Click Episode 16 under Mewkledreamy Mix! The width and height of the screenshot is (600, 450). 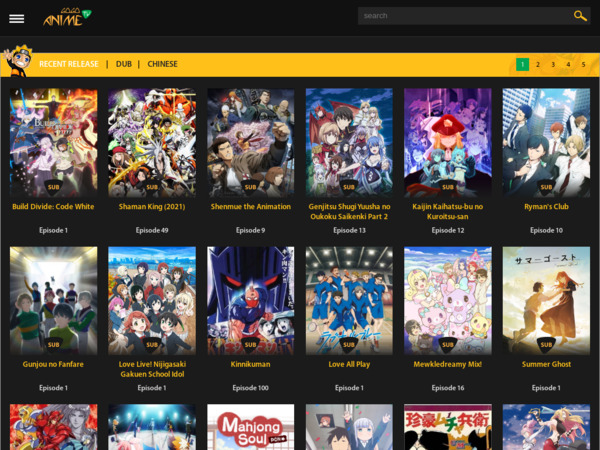click(x=448, y=388)
